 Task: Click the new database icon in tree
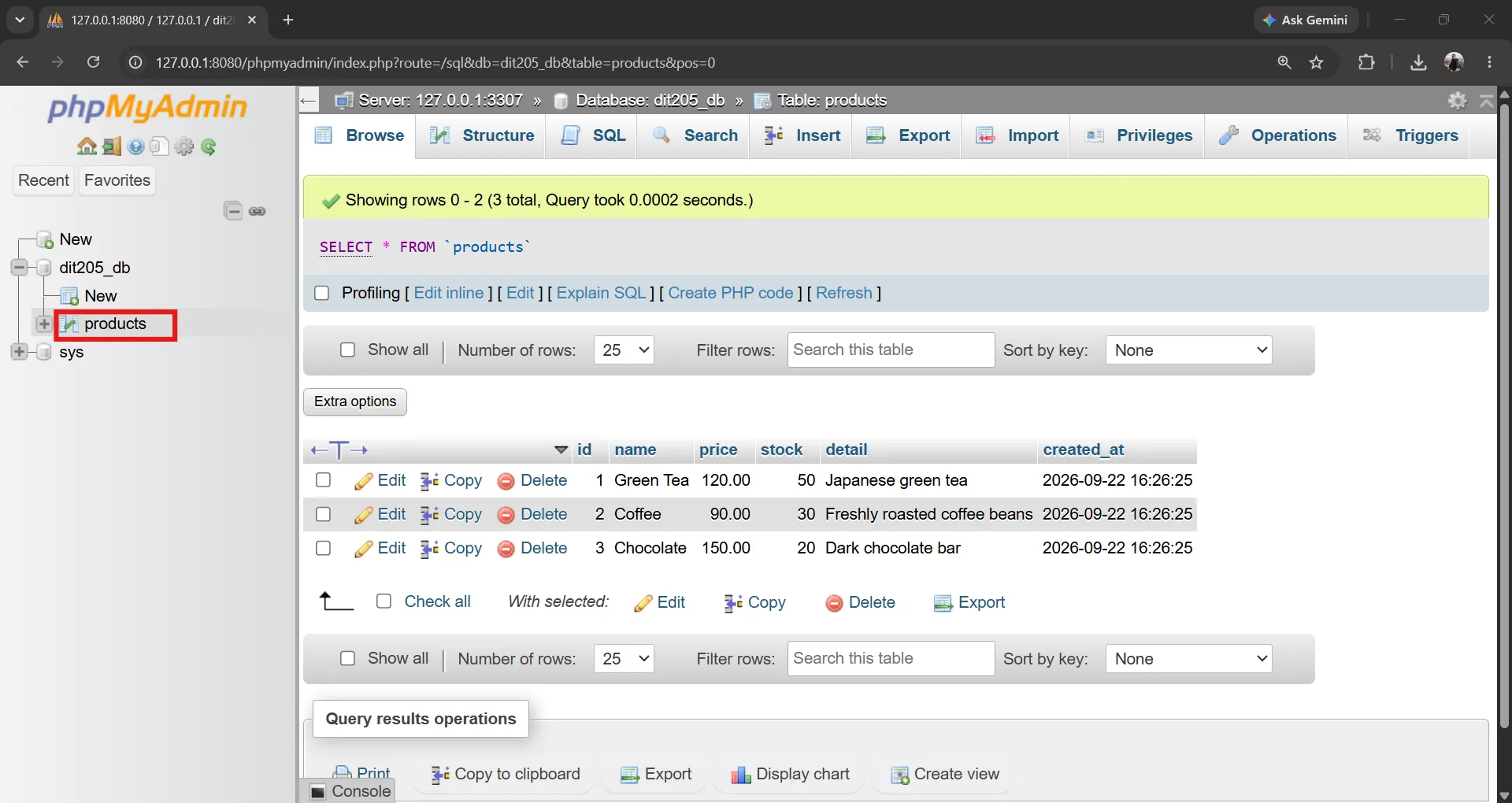point(46,239)
